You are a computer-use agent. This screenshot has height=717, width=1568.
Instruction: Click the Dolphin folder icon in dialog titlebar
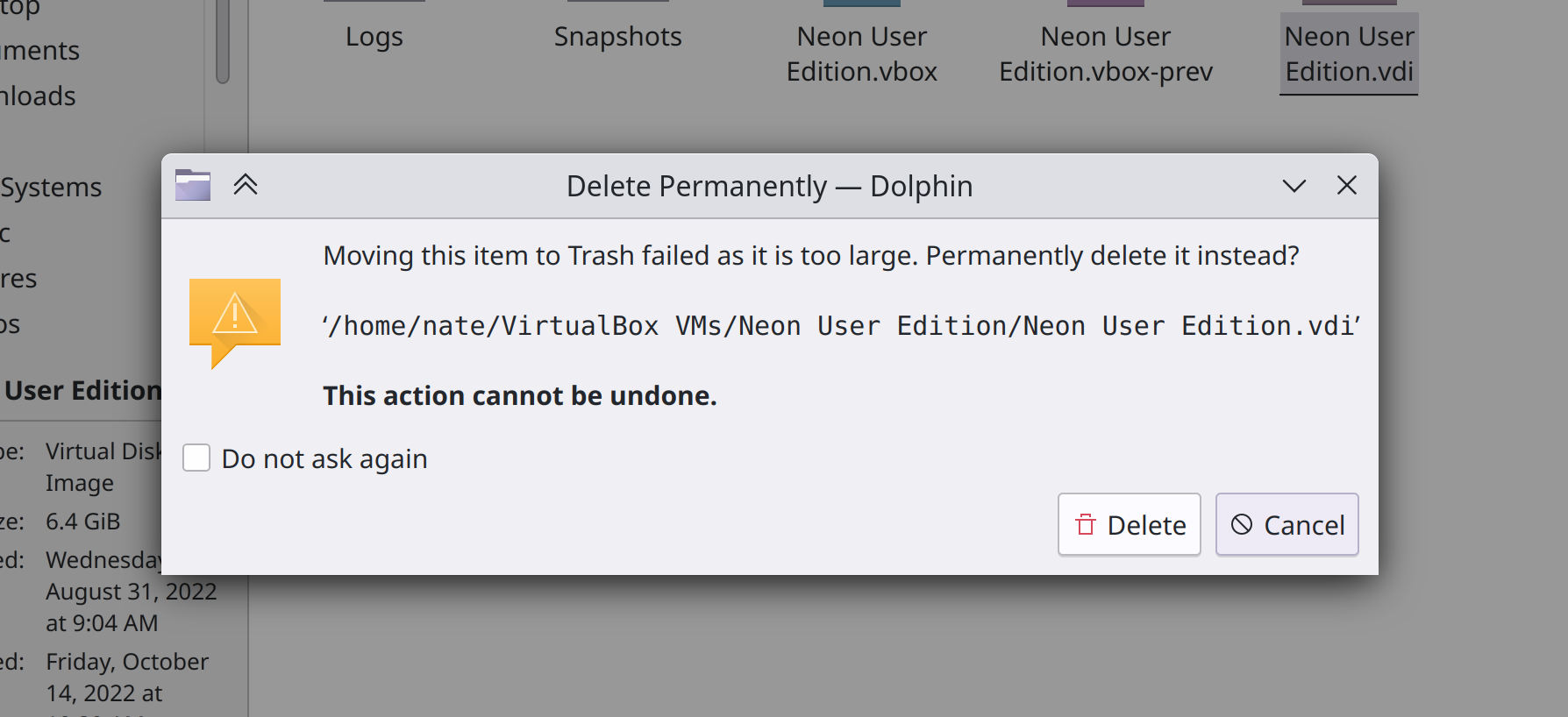click(x=193, y=186)
